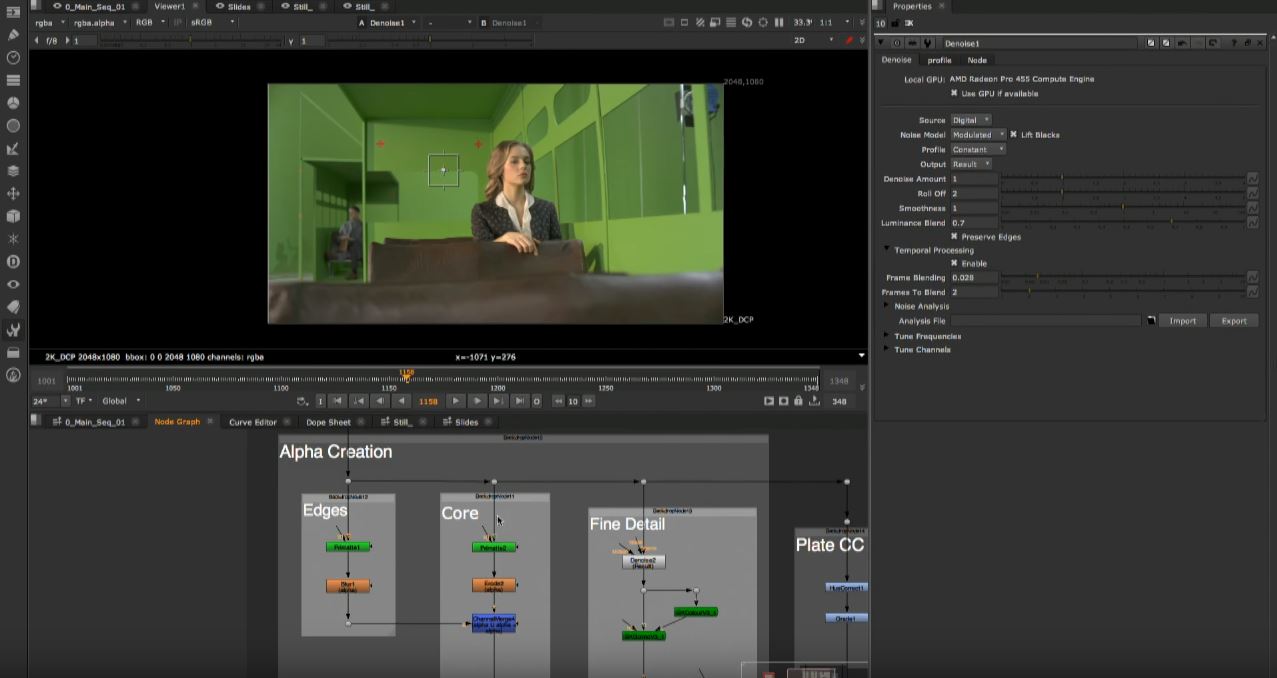Image resolution: width=1277 pixels, height=678 pixels.
Task: Click the timeline lock icon
Action: coord(798,401)
